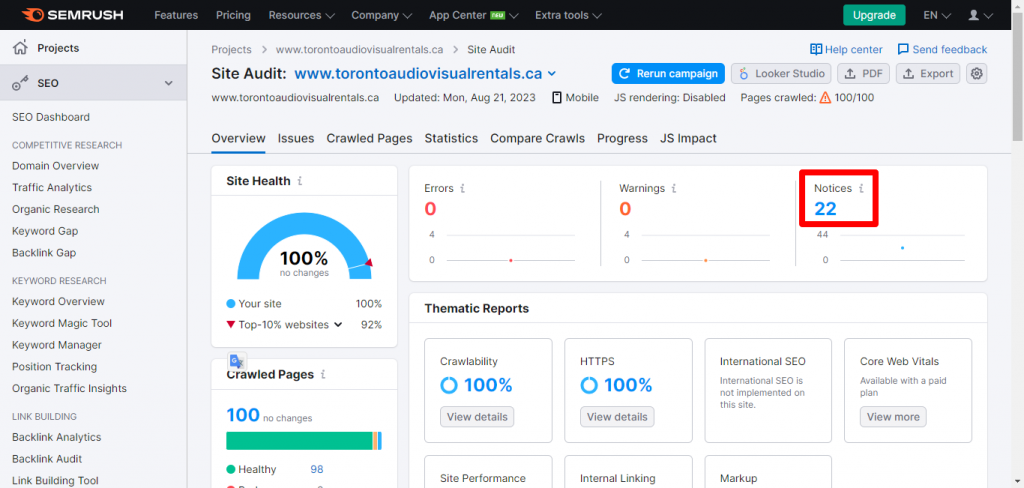This screenshot has height=488, width=1024.
Task: Switch to the Crawled Pages tab
Action: (370, 138)
